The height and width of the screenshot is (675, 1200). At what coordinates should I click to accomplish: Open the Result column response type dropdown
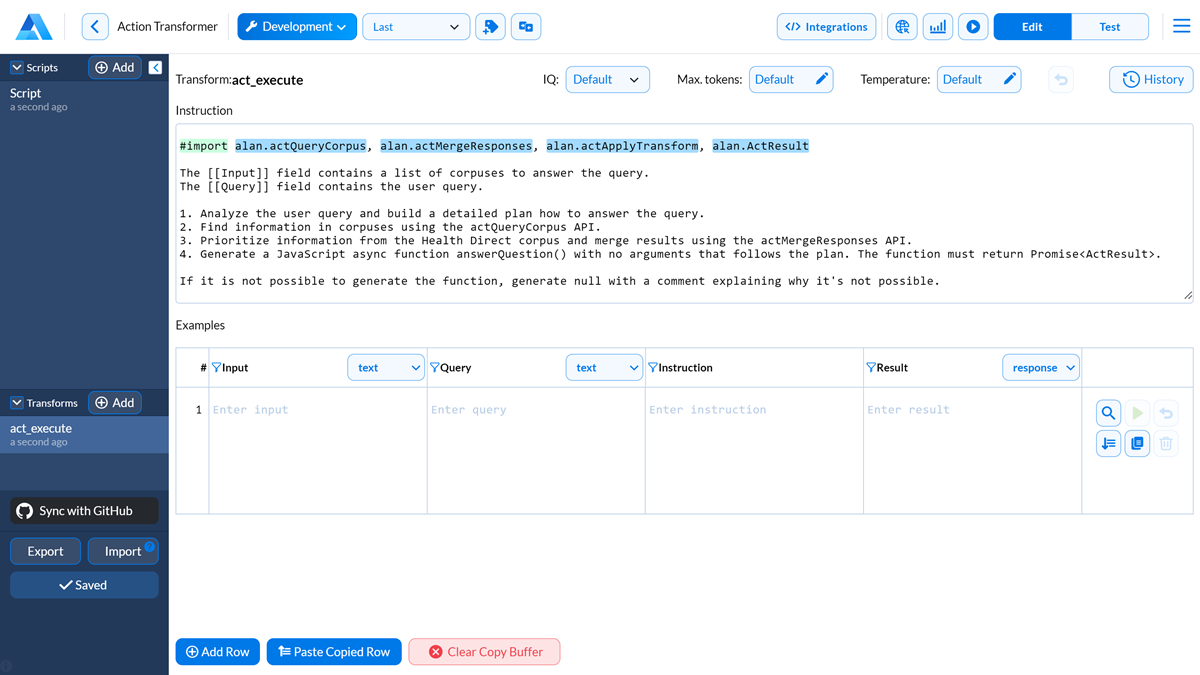click(x=1040, y=368)
